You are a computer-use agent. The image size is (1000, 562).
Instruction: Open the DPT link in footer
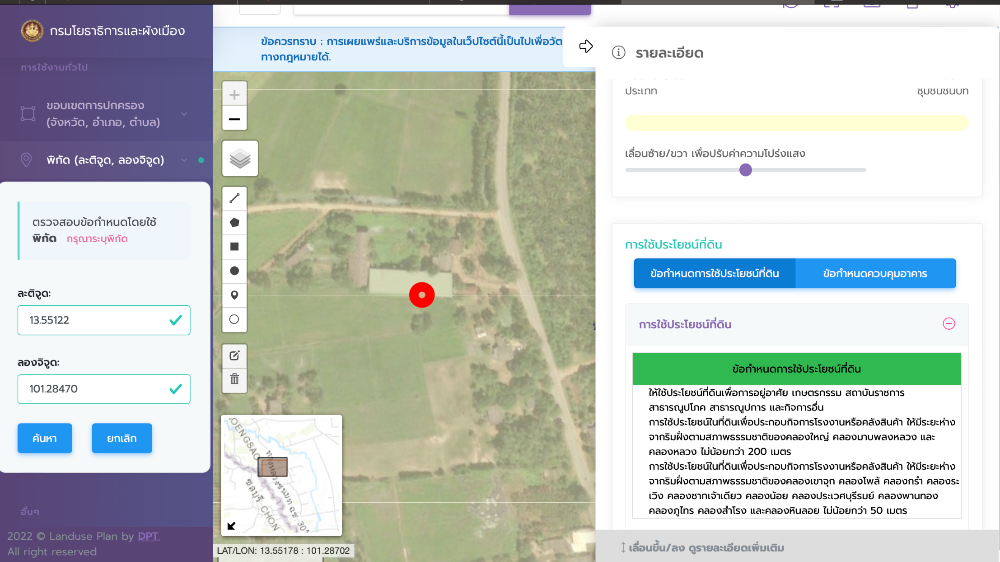click(148, 536)
